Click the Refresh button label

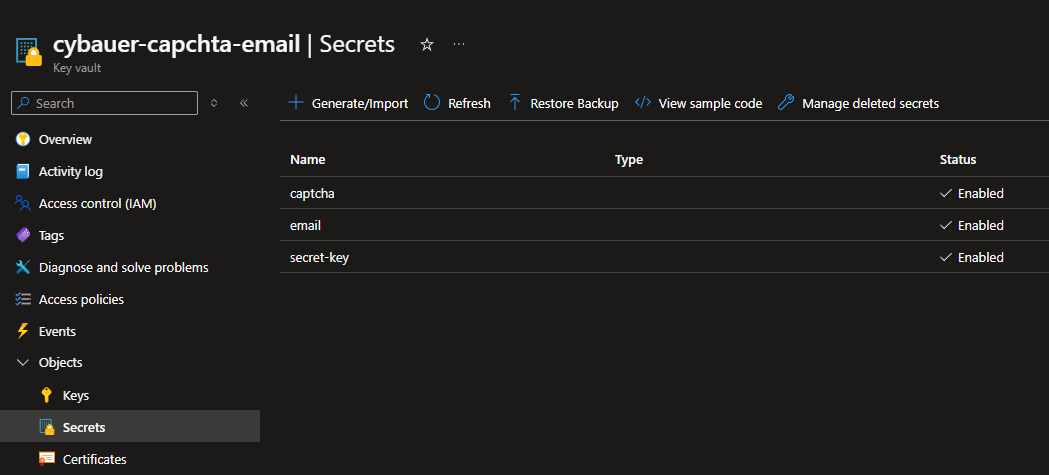tap(469, 104)
